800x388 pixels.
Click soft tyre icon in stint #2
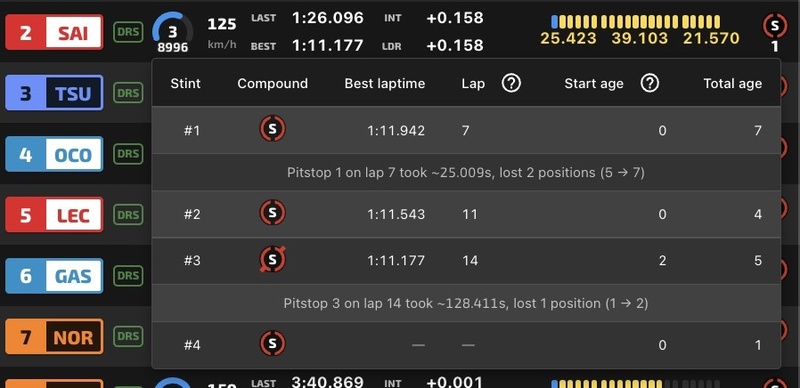point(272,213)
